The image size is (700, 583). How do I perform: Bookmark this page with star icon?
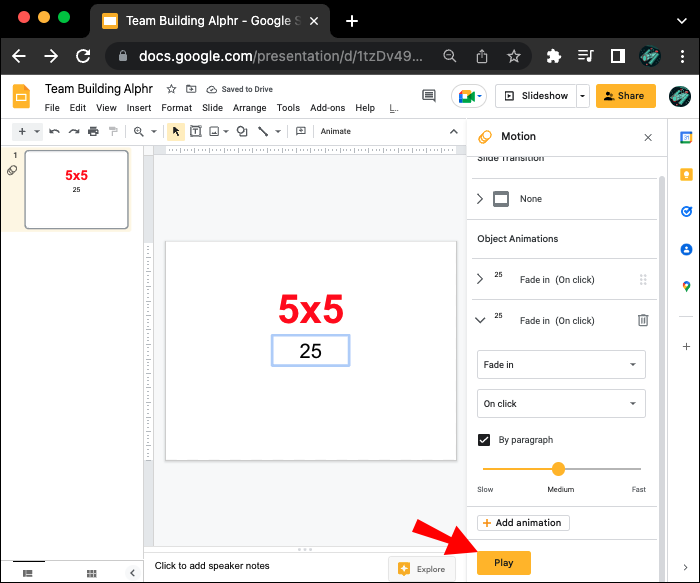pos(514,56)
